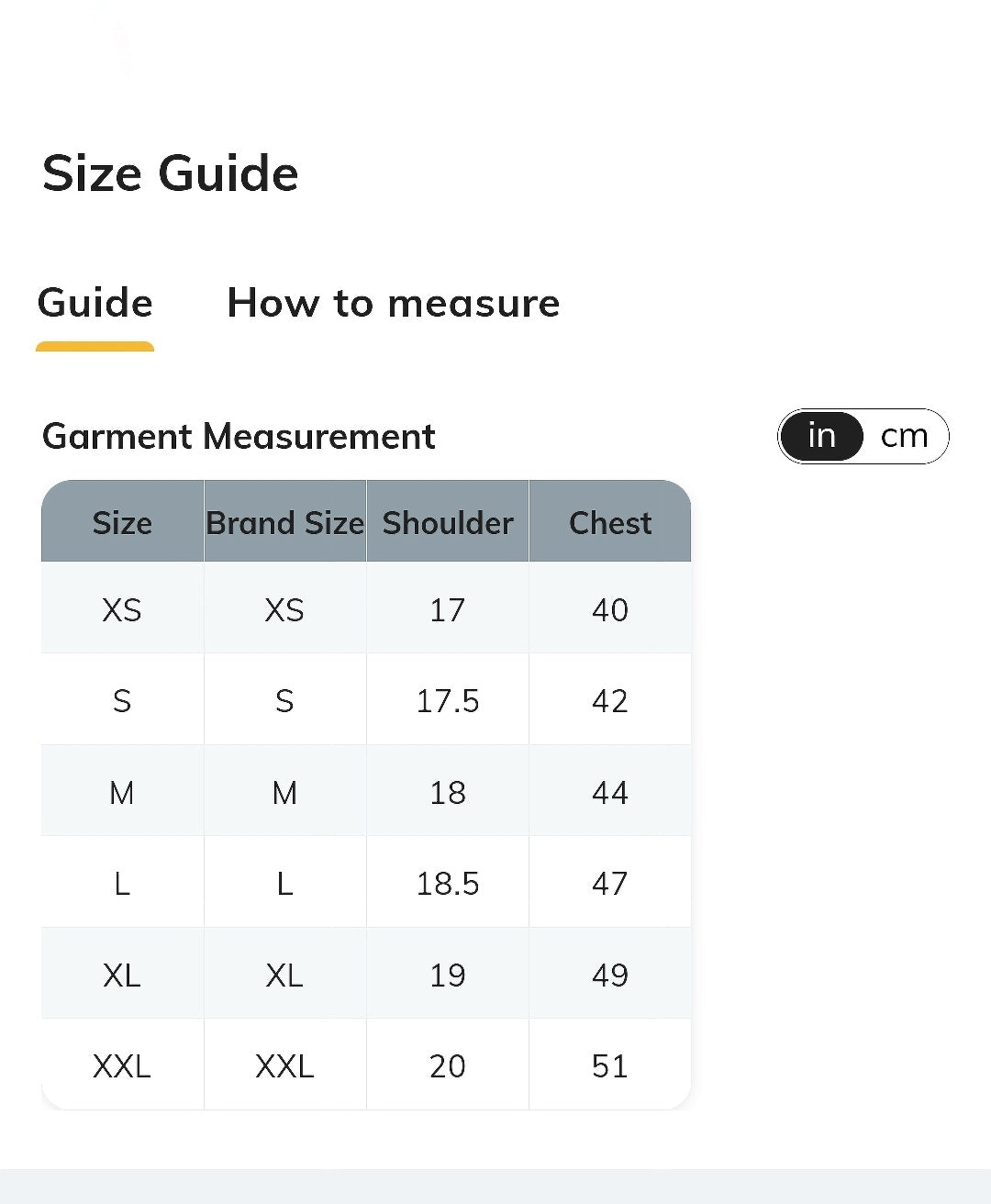
Task: Click the 17.5 shoulder value
Action: (448, 700)
